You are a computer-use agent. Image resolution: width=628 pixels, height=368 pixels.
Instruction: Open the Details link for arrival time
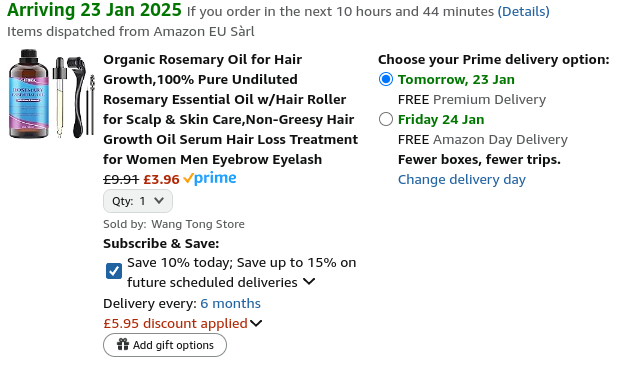523,12
